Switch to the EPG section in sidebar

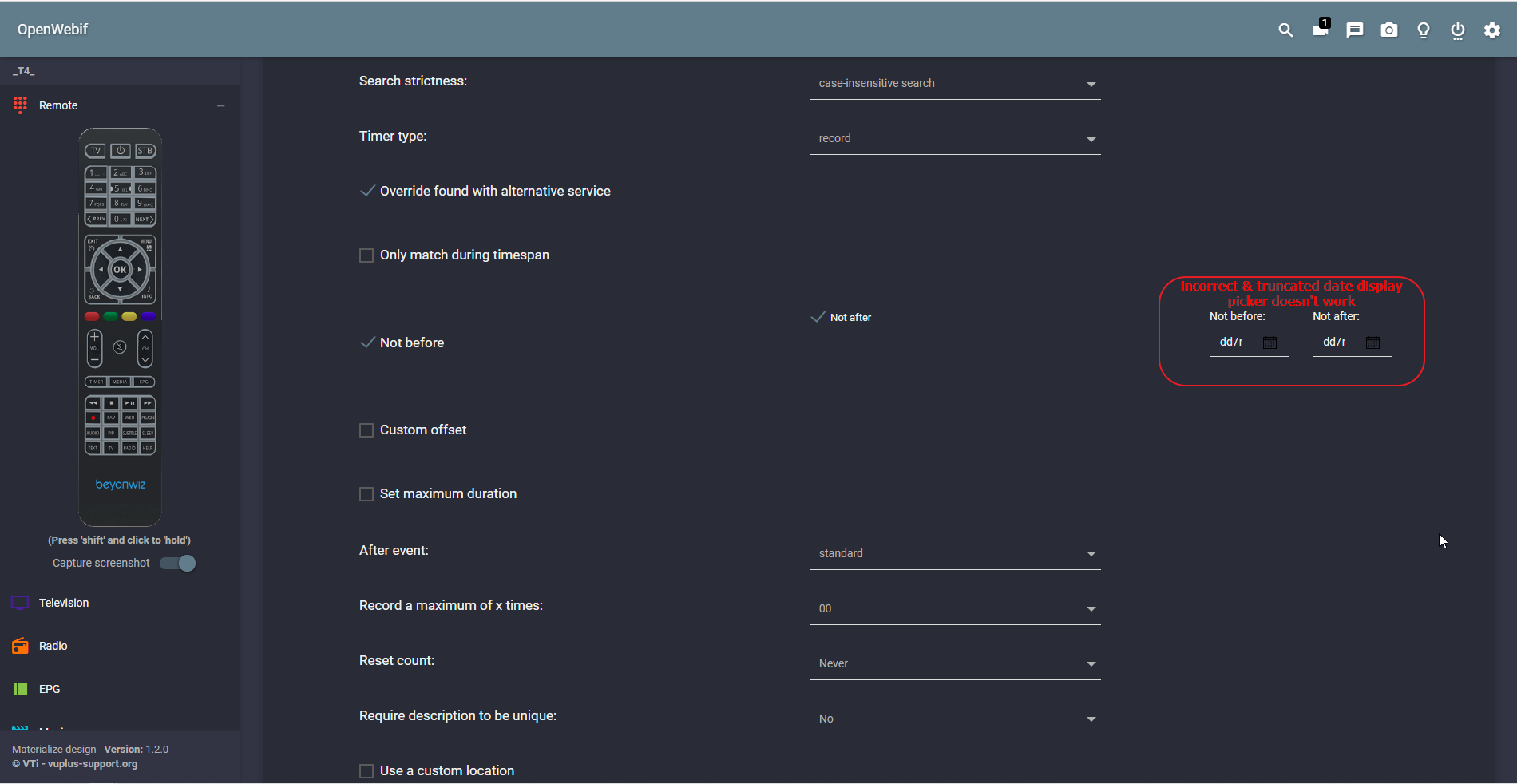point(50,688)
